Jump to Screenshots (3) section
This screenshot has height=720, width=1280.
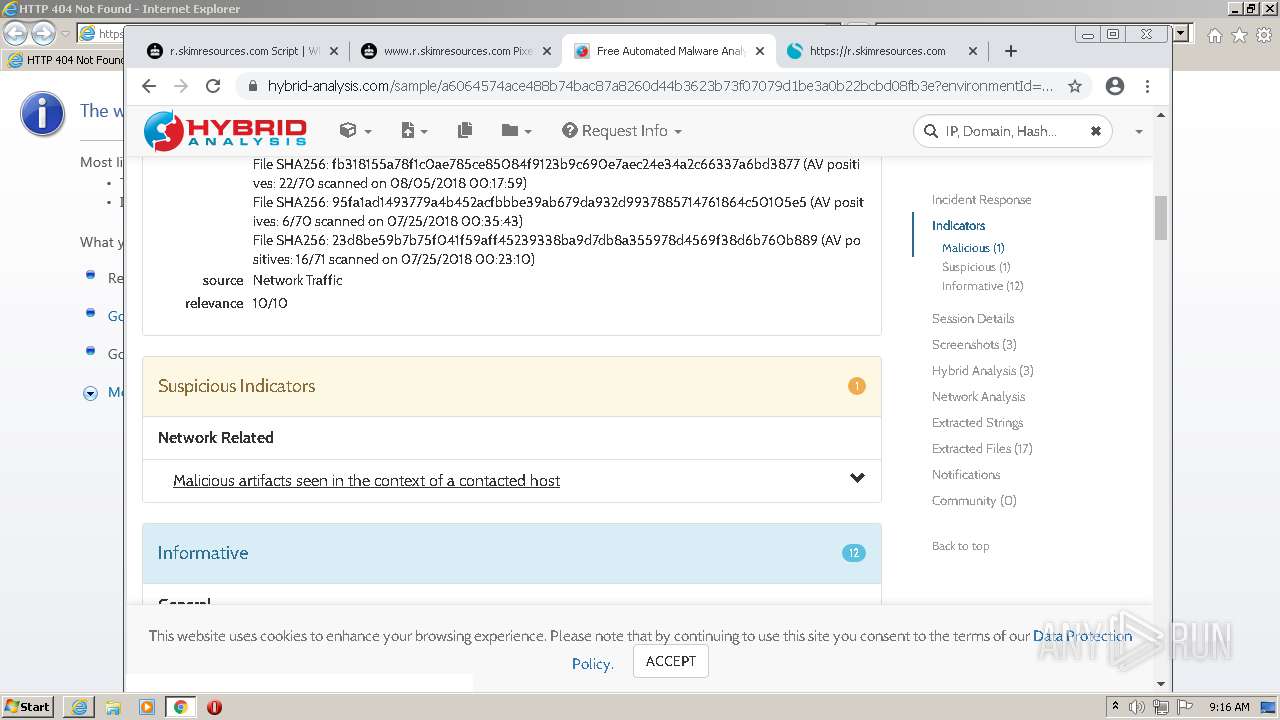click(x=974, y=345)
